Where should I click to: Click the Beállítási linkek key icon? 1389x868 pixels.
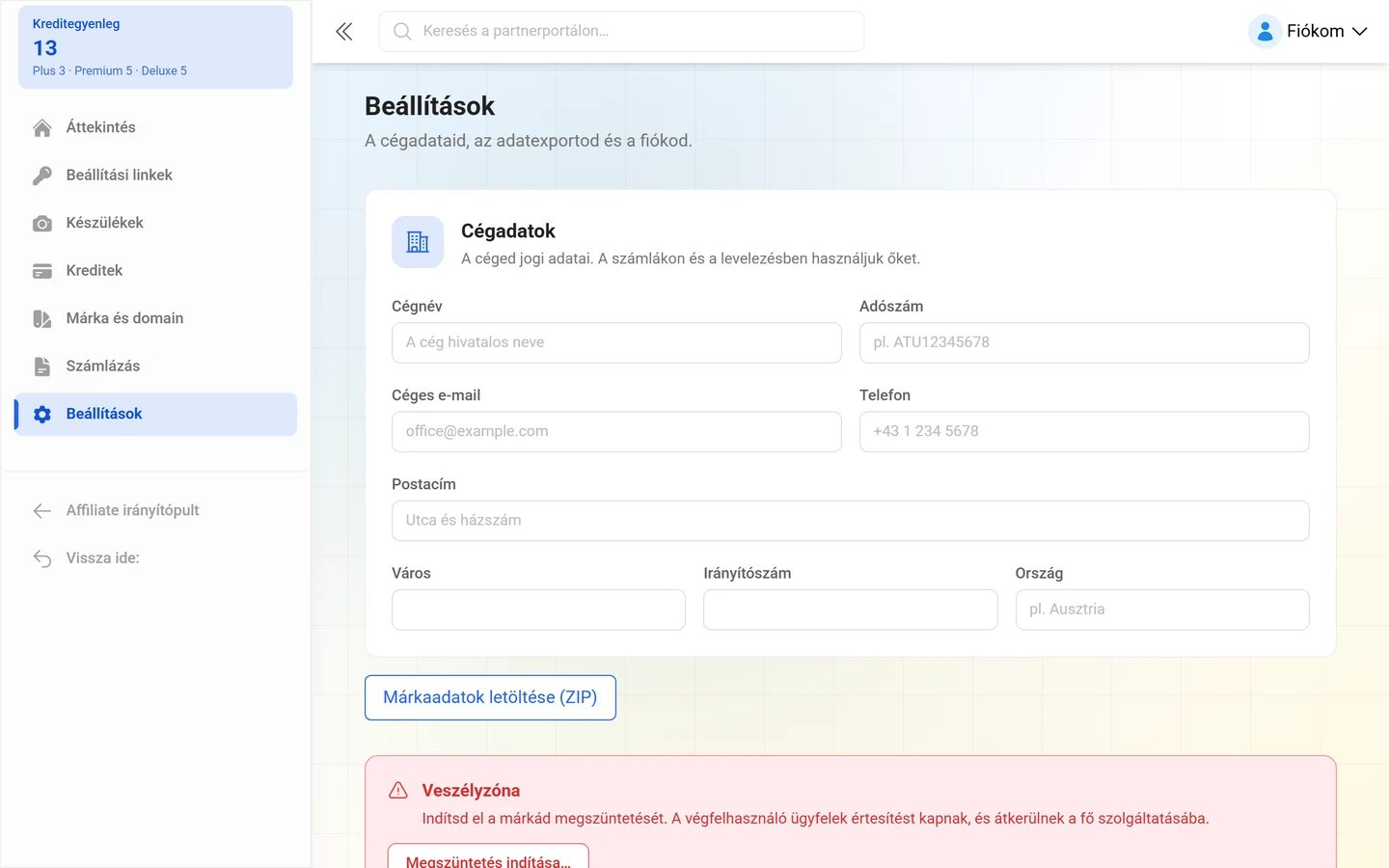(42, 176)
